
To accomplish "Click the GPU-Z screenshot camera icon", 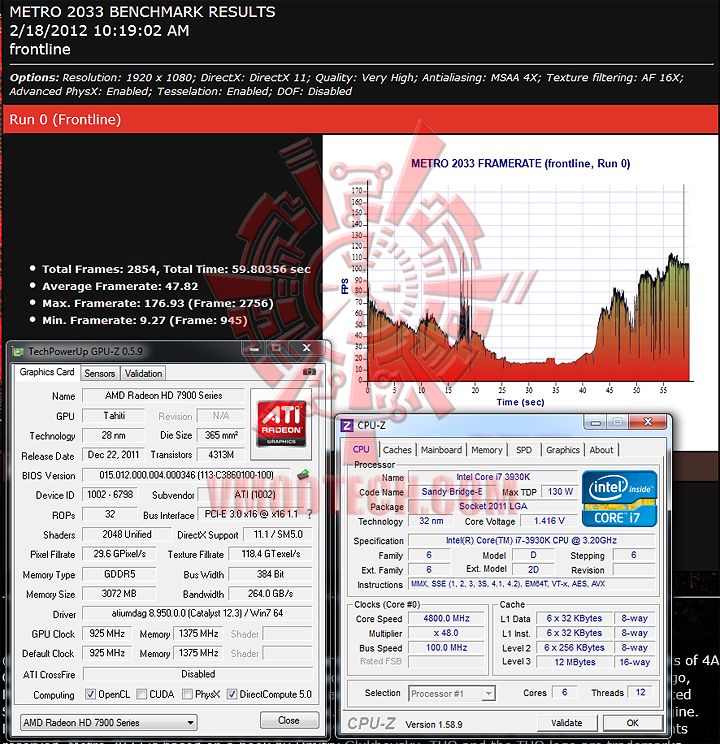I will (x=309, y=372).
